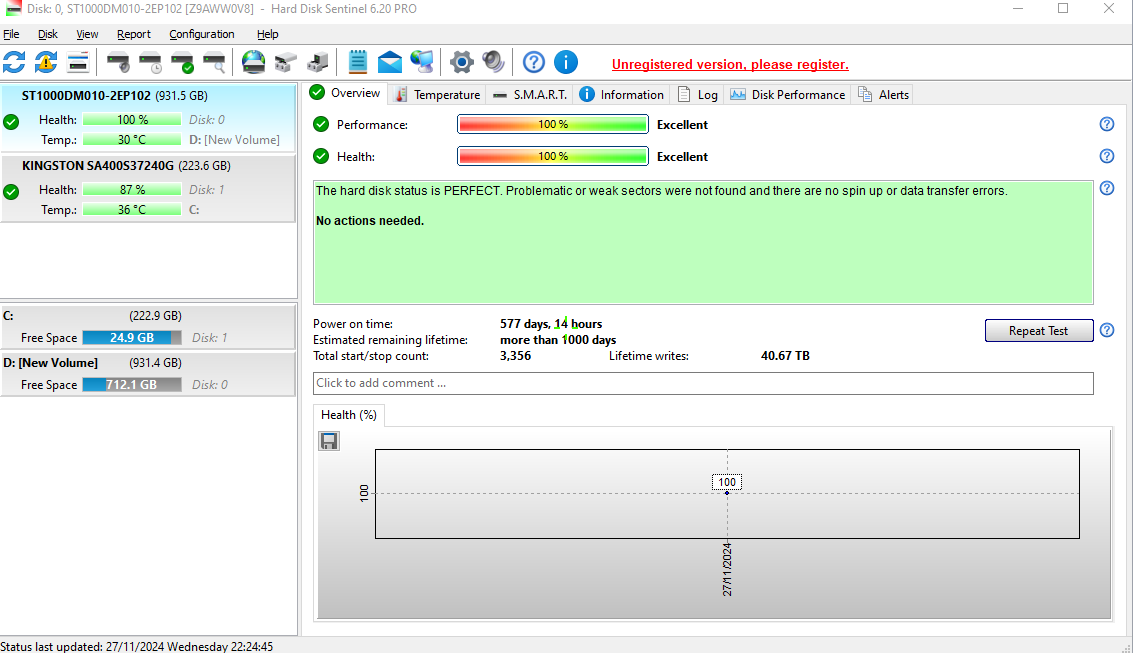Open the Help menu
Screen dimensions: 1133x653
pyautogui.click(x=267, y=34)
